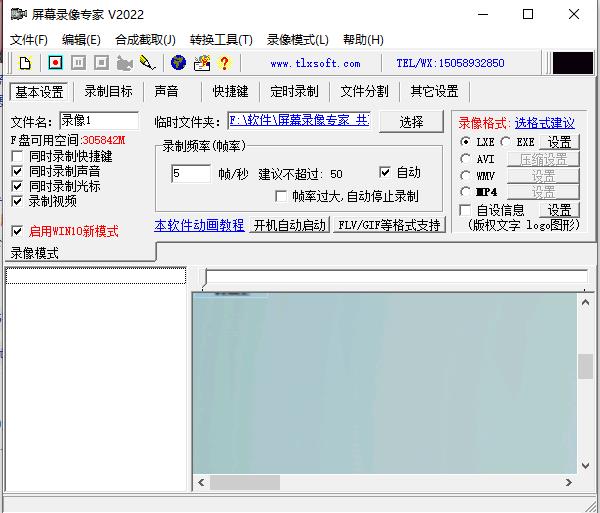600x513 pixels.
Task: Toggle 同时录制声音 checkbox
Action: click(x=17, y=171)
